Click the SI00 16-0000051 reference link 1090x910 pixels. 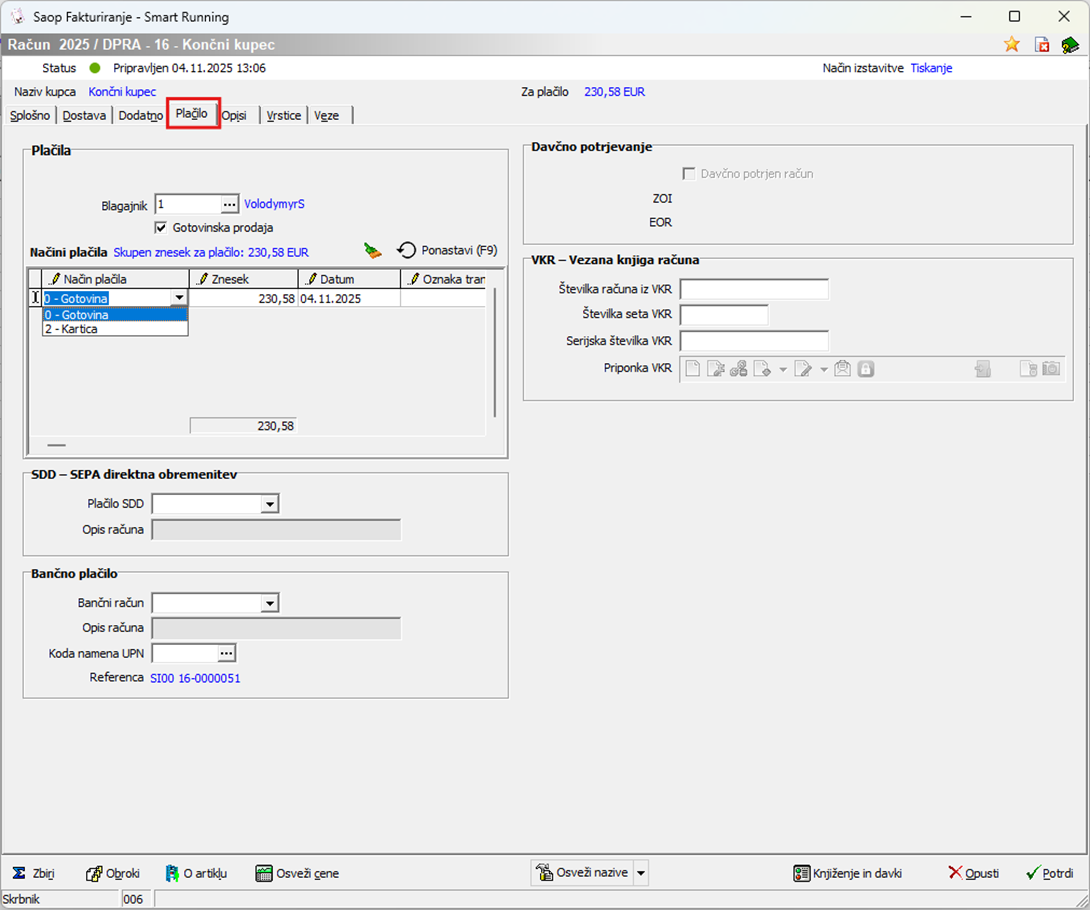click(x=195, y=678)
